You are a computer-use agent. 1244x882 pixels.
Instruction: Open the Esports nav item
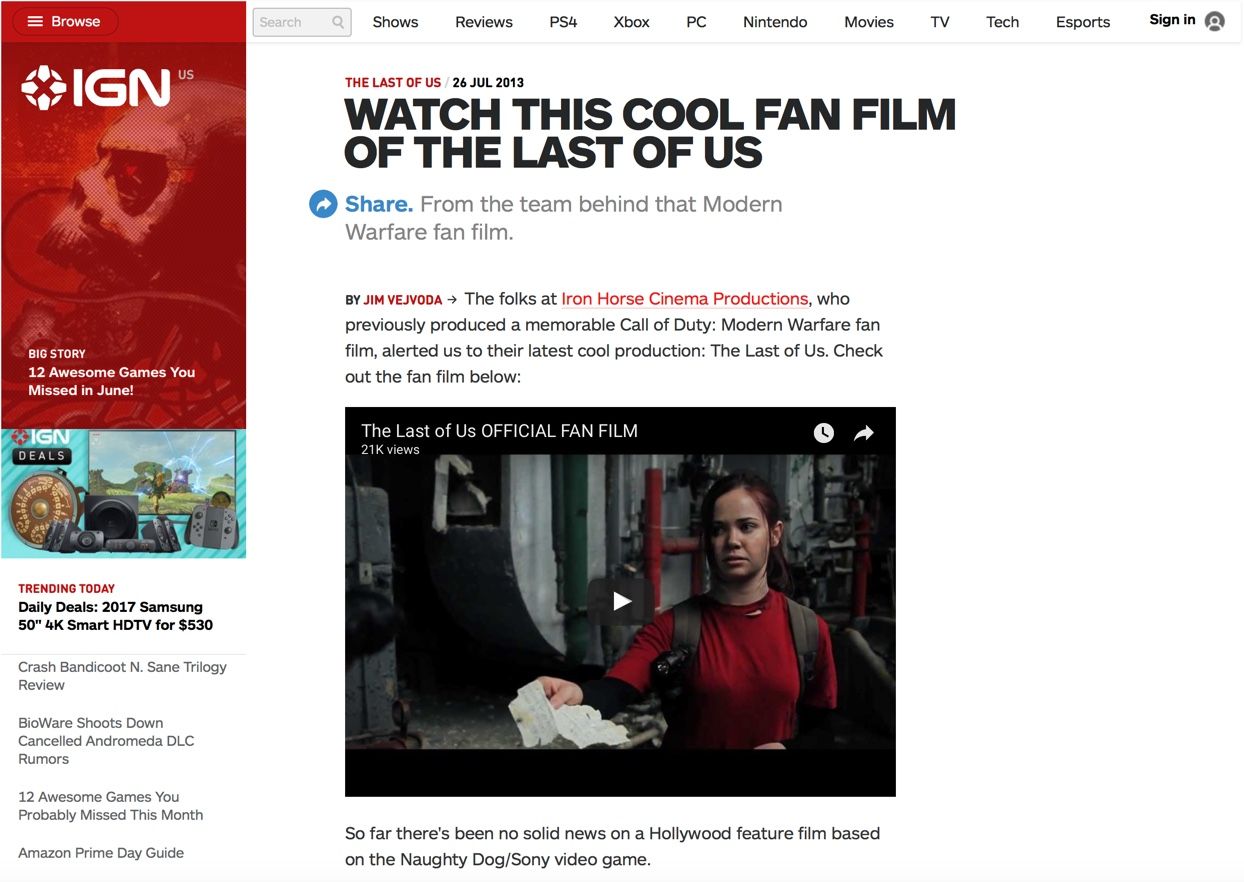1083,22
